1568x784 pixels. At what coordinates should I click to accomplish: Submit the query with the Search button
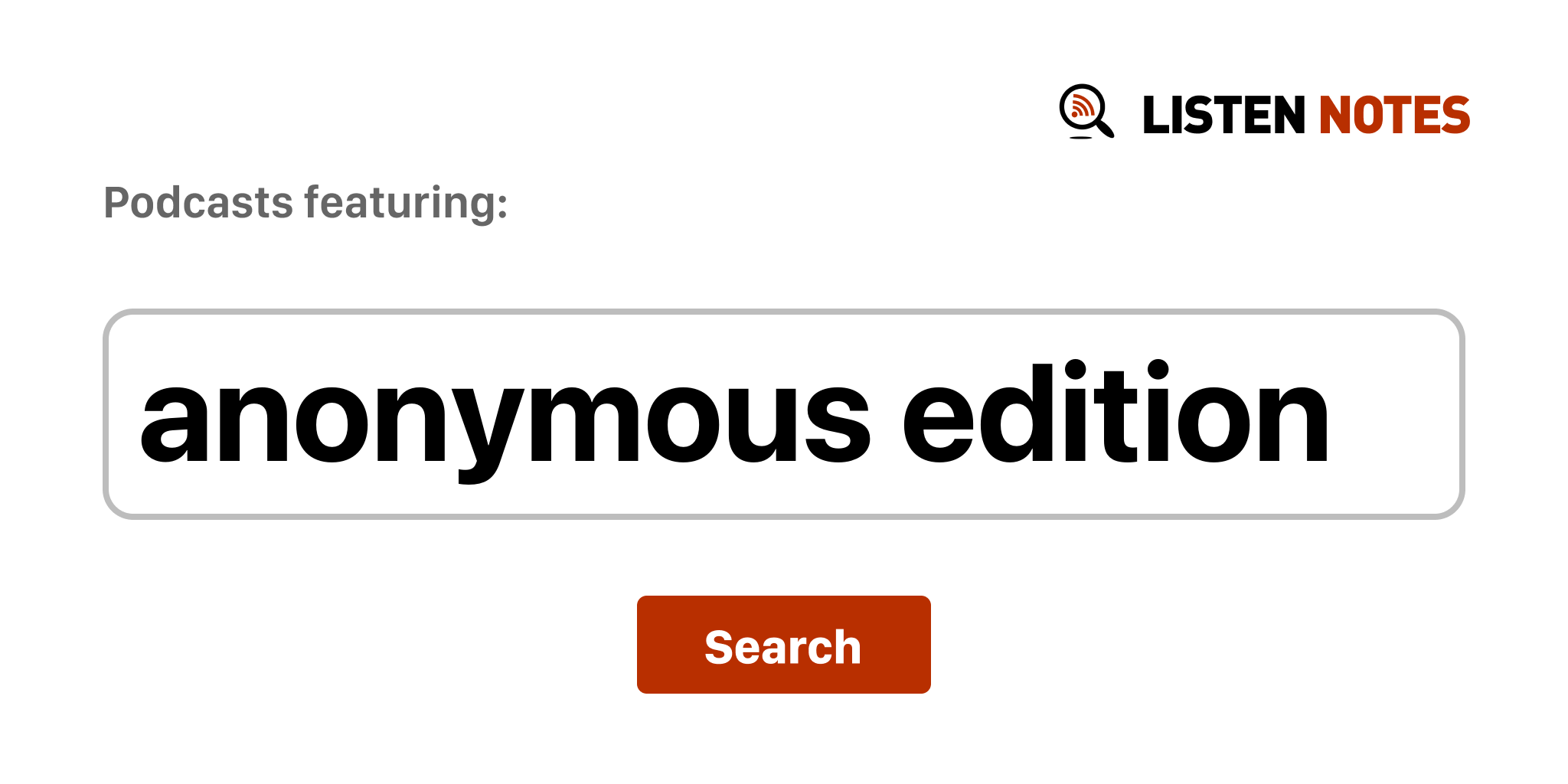pyautogui.click(x=784, y=645)
